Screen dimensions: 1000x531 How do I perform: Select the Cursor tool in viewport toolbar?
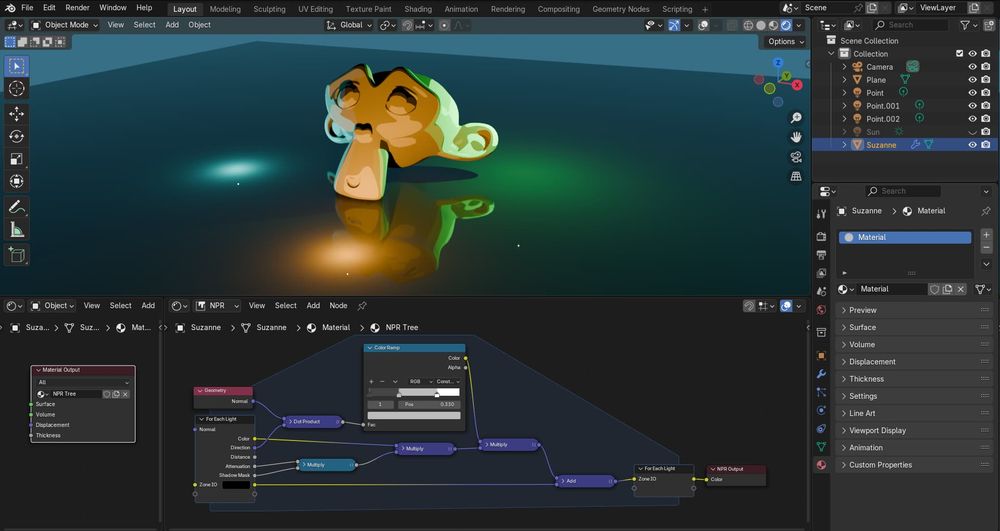click(17, 89)
